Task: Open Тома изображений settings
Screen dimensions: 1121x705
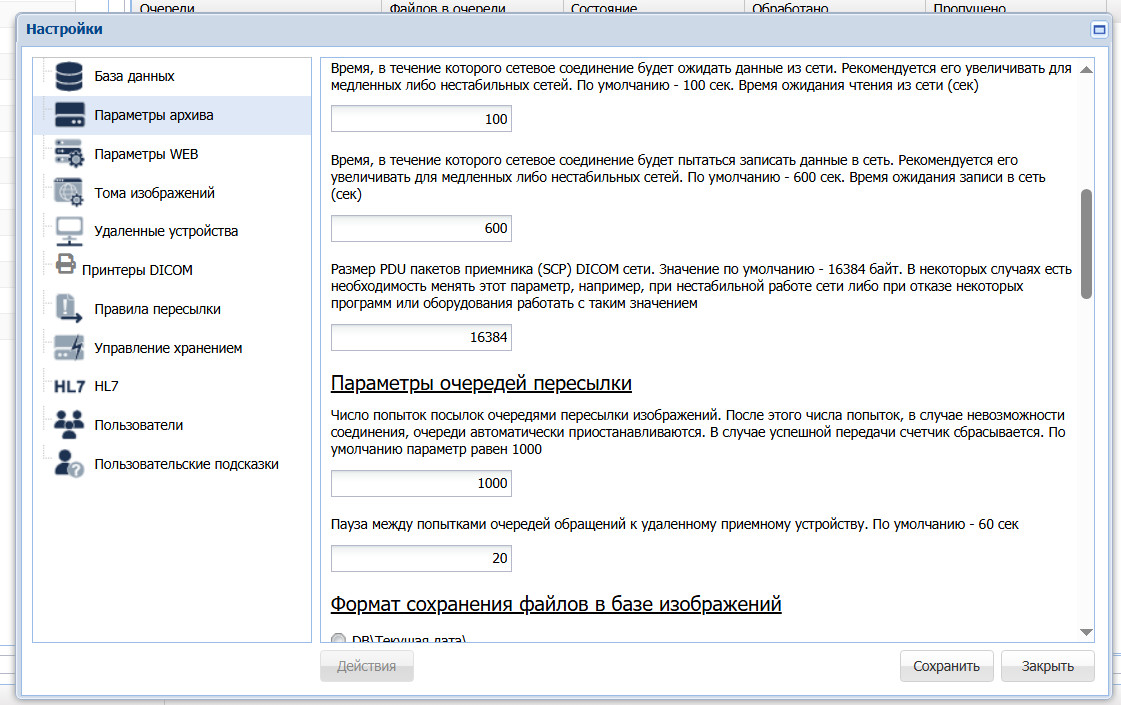Action: 154,193
